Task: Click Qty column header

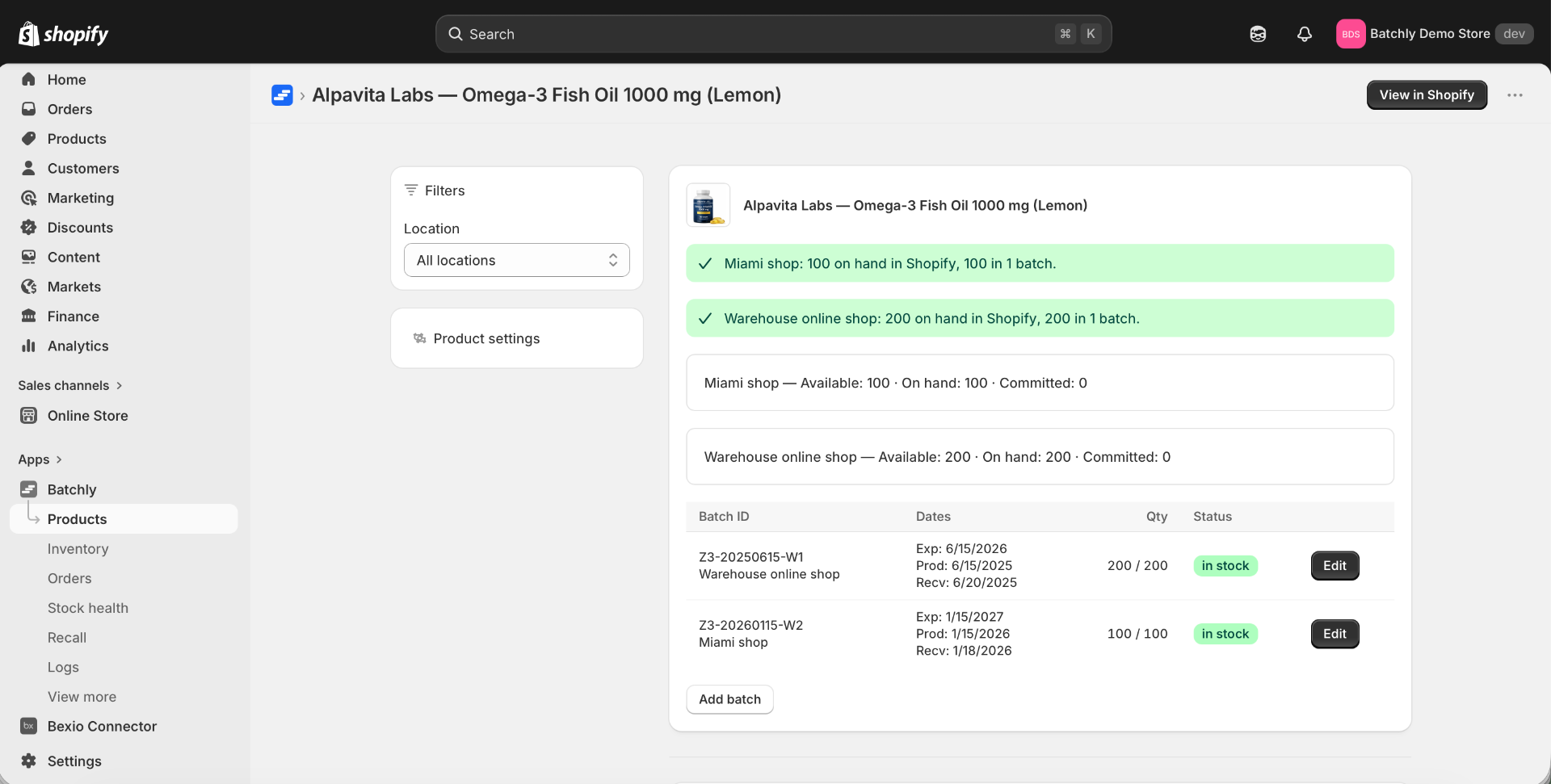Action: [x=1157, y=517]
